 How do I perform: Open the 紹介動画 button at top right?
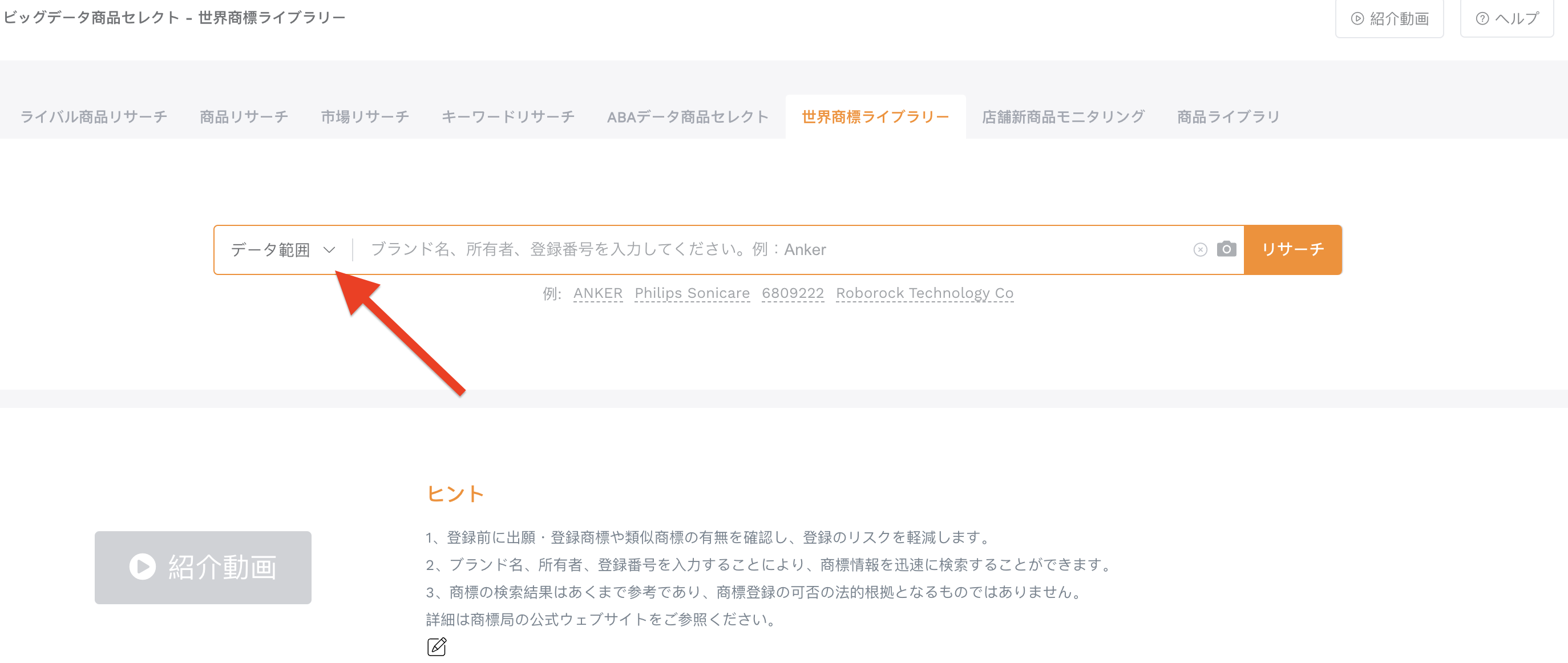pyautogui.click(x=1389, y=19)
